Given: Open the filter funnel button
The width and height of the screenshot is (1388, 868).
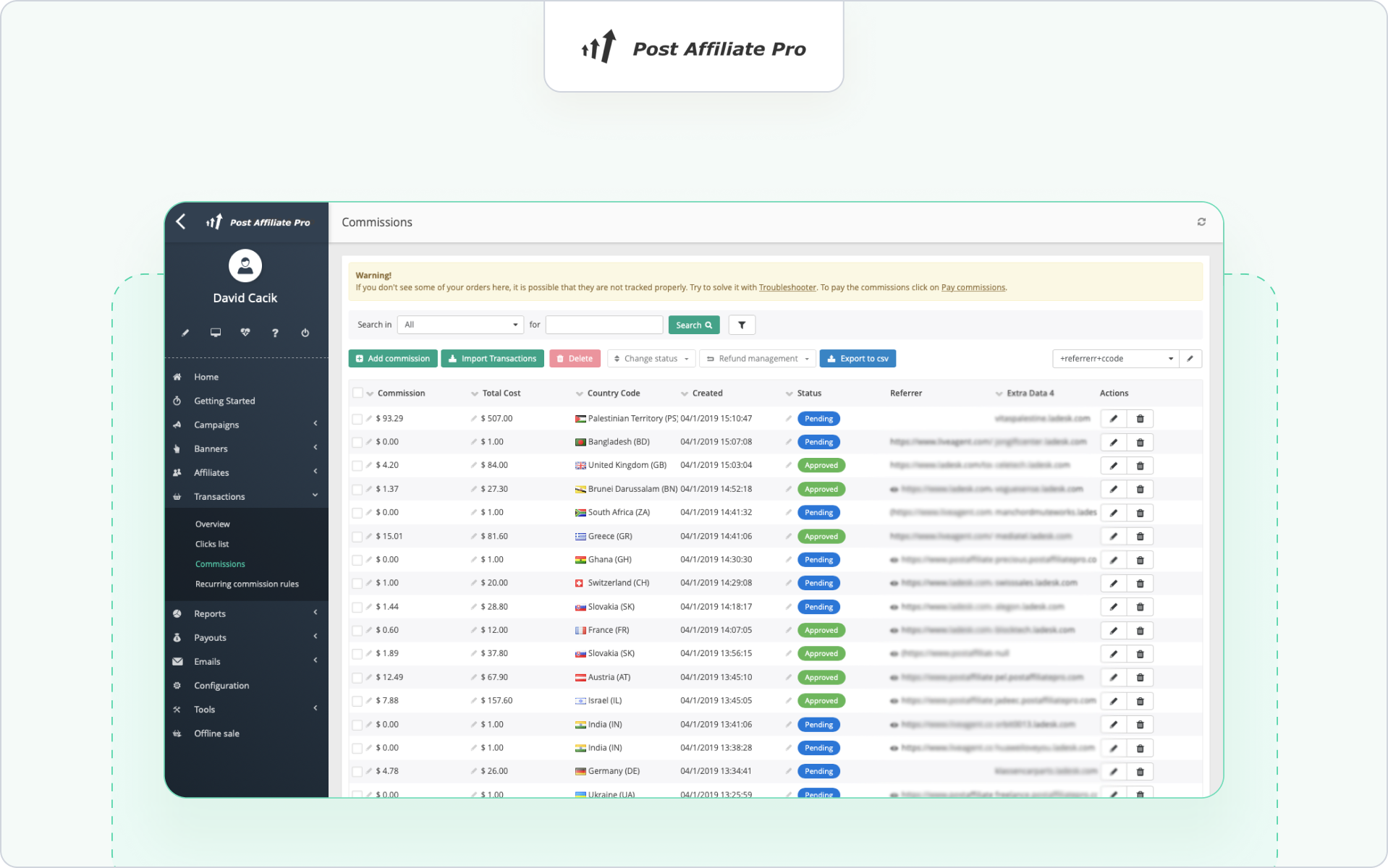Looking at the screenshot, I should point(742,325).
